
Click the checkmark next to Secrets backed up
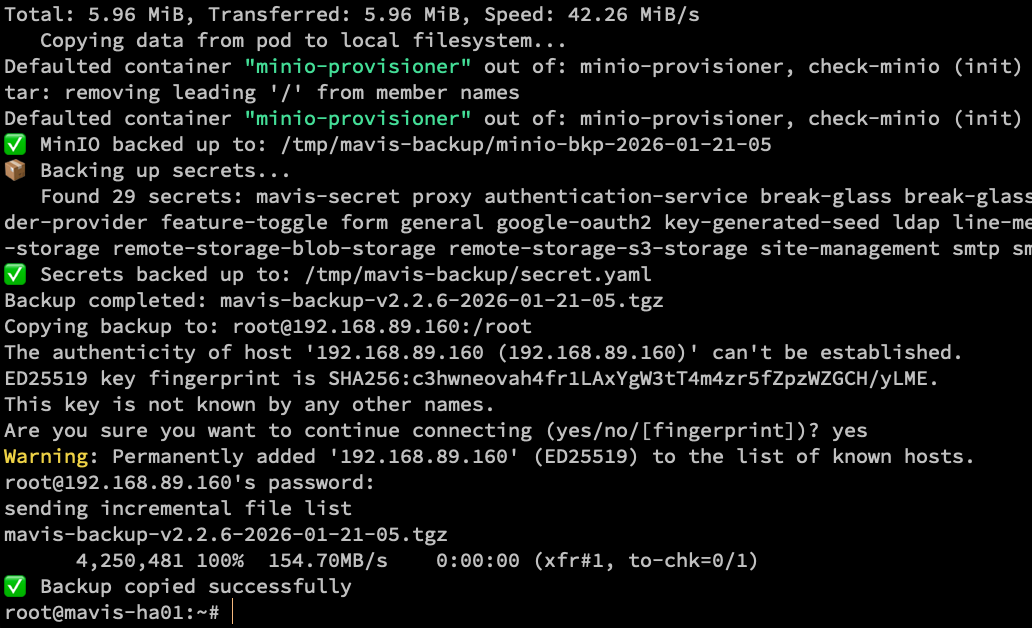pyautogui.click(x=14, y=275)
